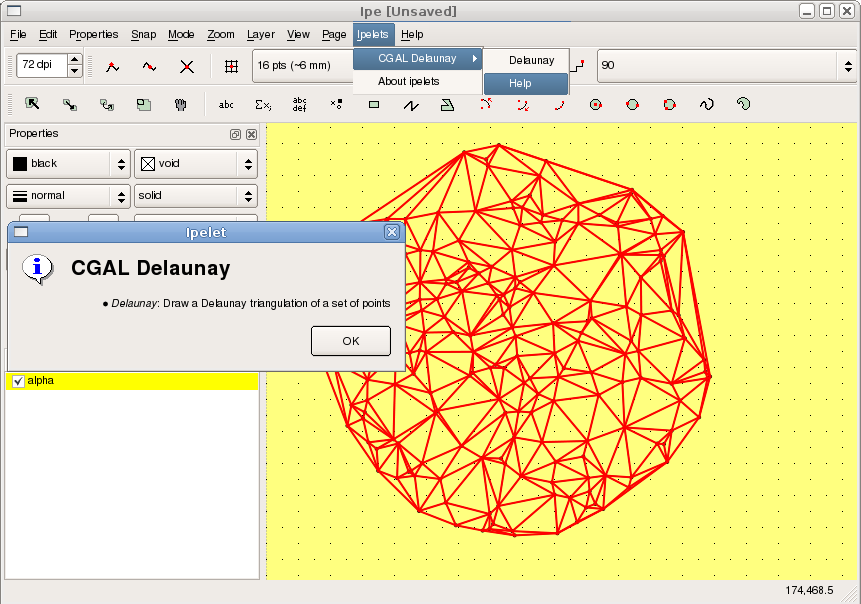Close the Ipelet dialog window

coord(392,232)
